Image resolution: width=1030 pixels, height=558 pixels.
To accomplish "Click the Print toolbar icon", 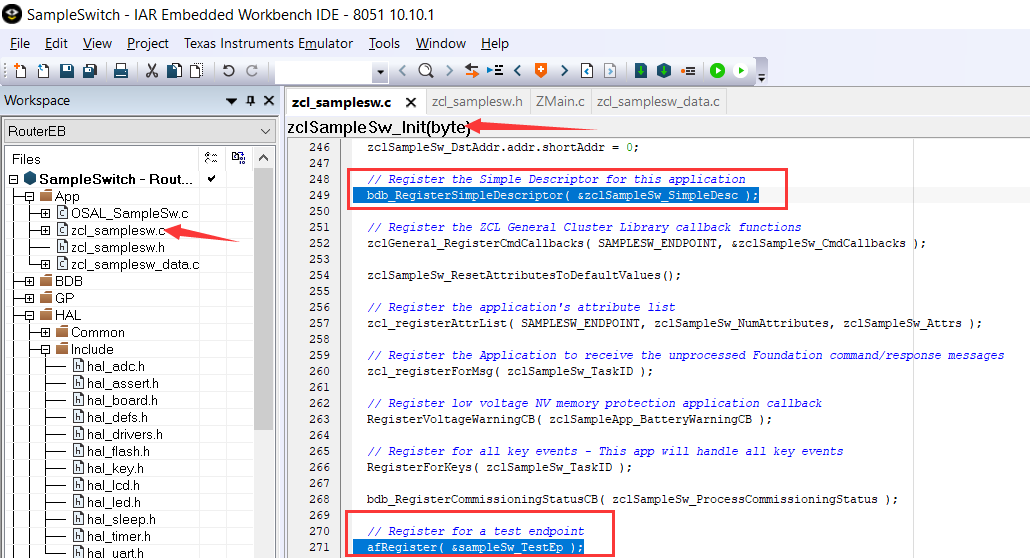I will (121, 70).
